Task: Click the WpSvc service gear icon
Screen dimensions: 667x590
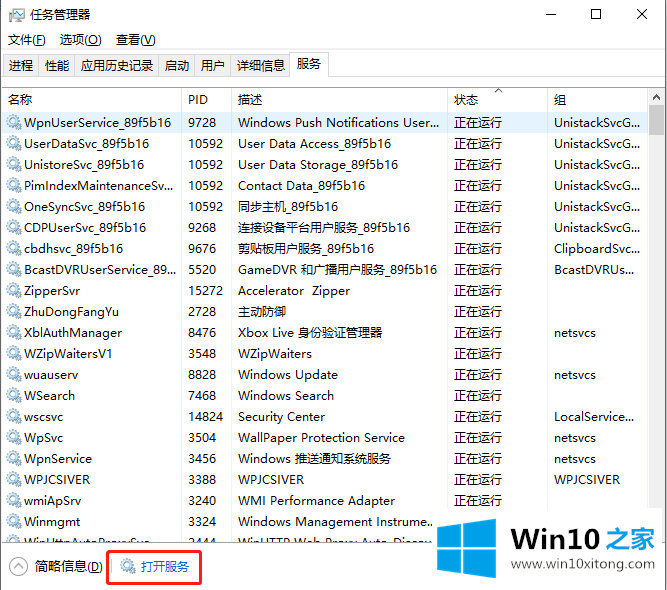Action: pyautogui.click(x=14, y=437)
